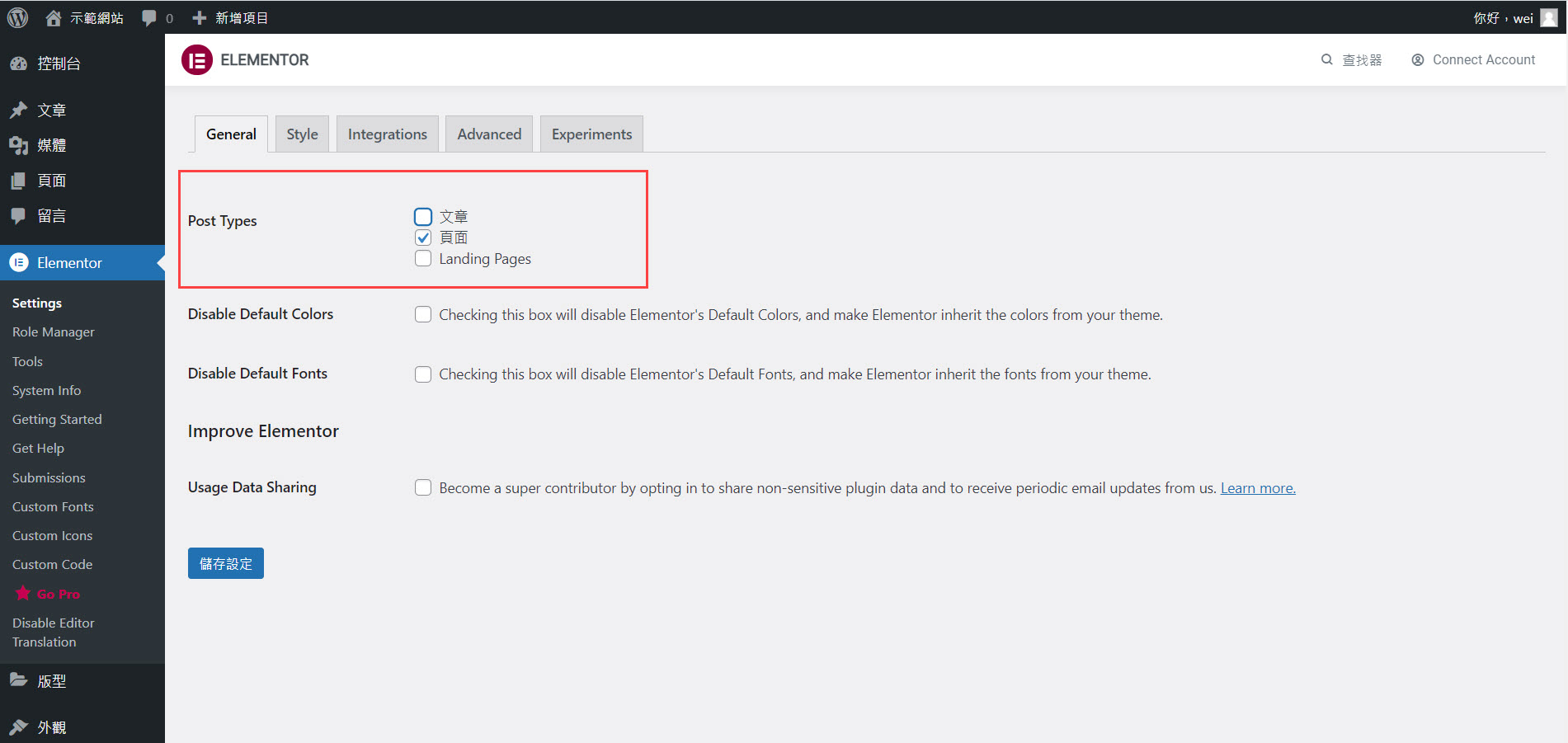Click the folder icon for 版型

tap(18, 680)
